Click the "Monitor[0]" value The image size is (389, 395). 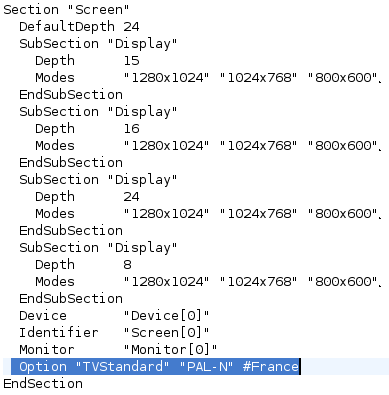pyautogui.click(x=170, y=350)
